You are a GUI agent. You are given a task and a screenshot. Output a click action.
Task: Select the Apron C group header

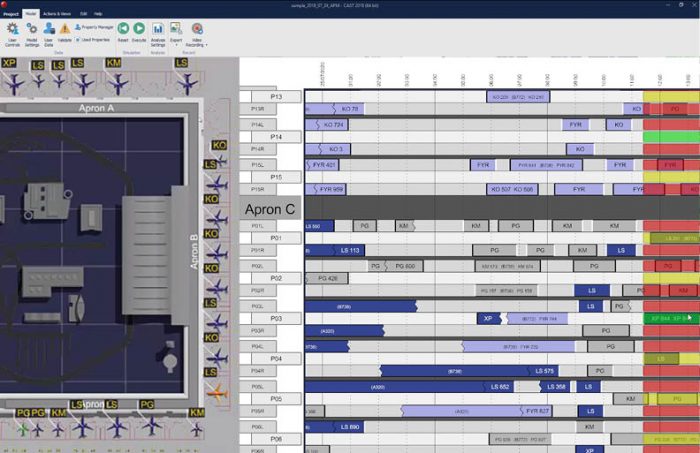pos(270,210)
